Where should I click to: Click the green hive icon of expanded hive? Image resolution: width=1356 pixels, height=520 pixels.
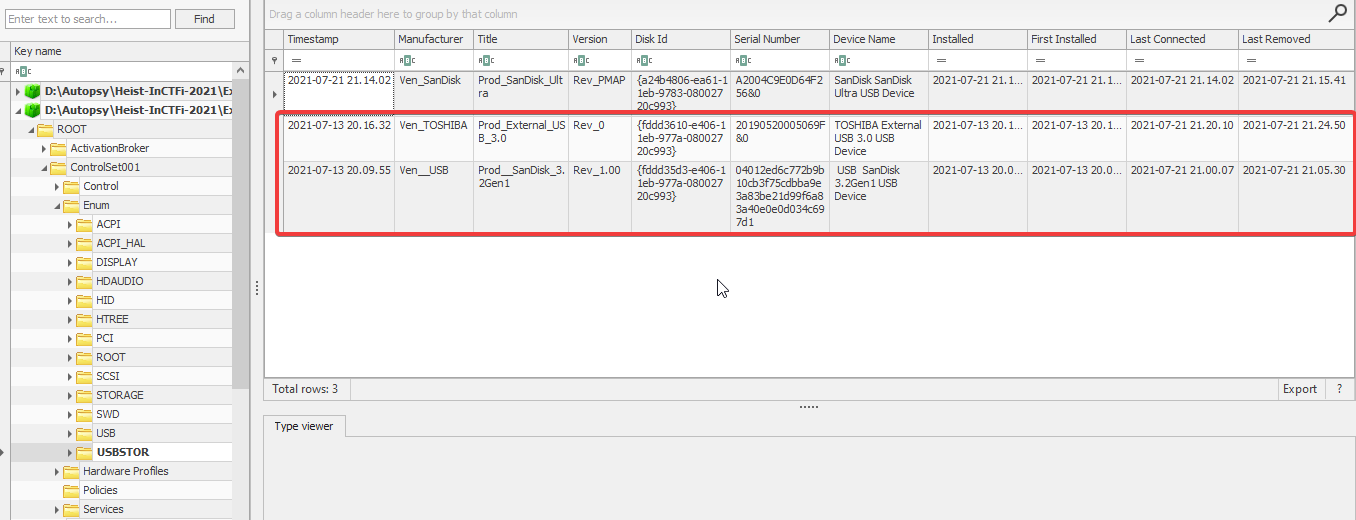click(x=31, y=110)
